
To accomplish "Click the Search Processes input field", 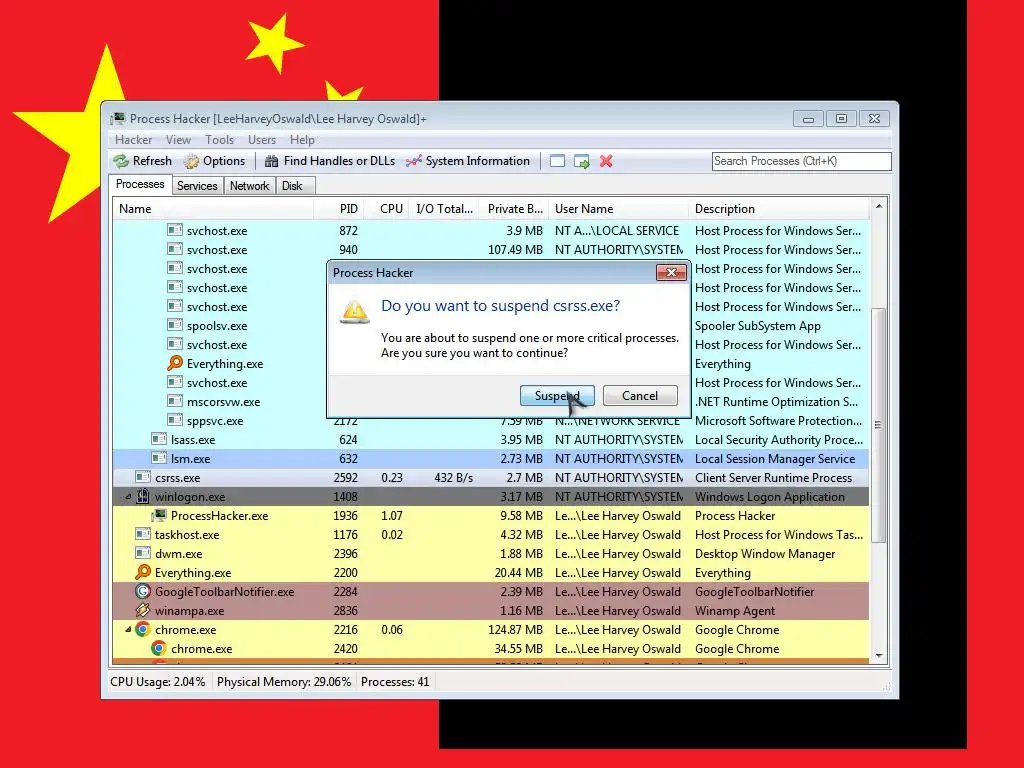I will pyautogui.click(x=801, y=161).
